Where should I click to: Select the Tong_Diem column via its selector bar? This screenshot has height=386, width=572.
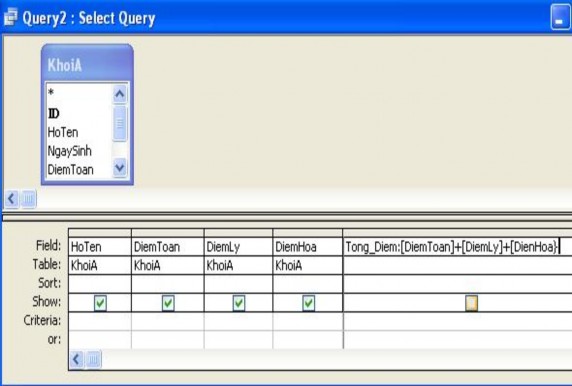coord(457,233)
